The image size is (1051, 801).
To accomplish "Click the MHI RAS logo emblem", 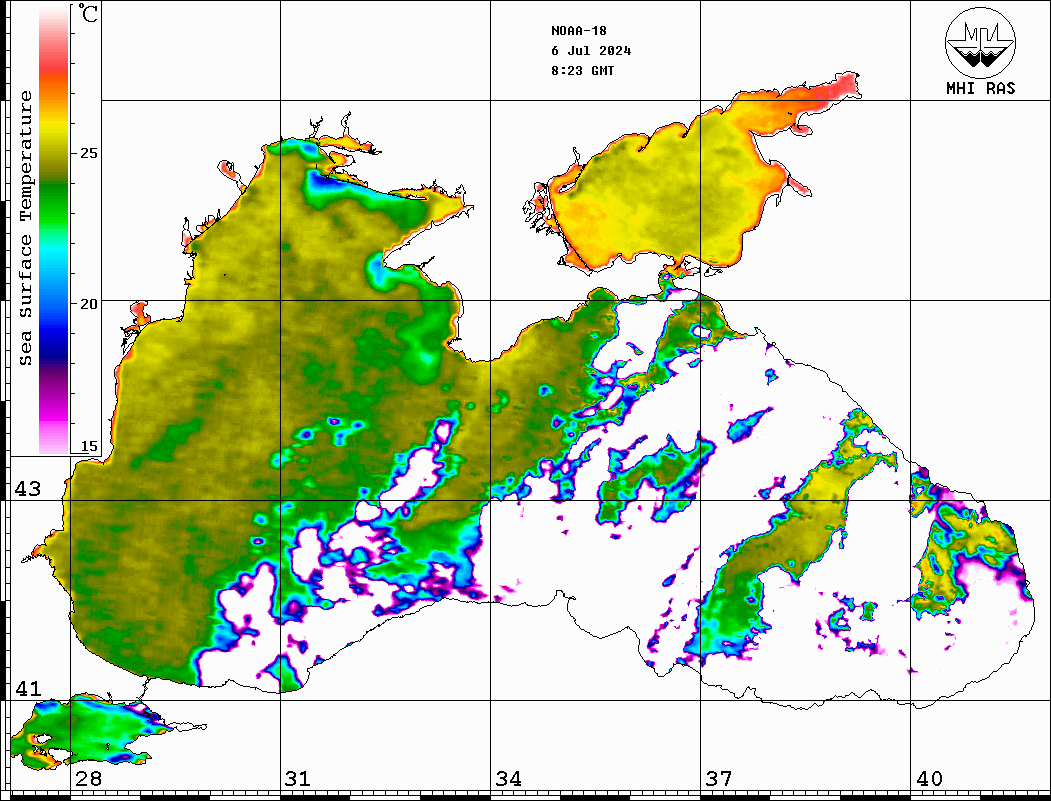I will [980, 42].
